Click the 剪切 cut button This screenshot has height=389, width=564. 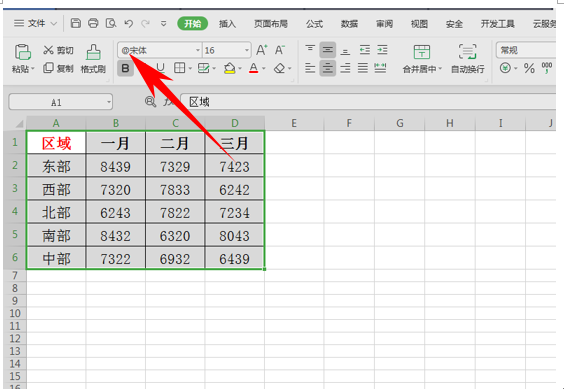[x=58, y=50]
